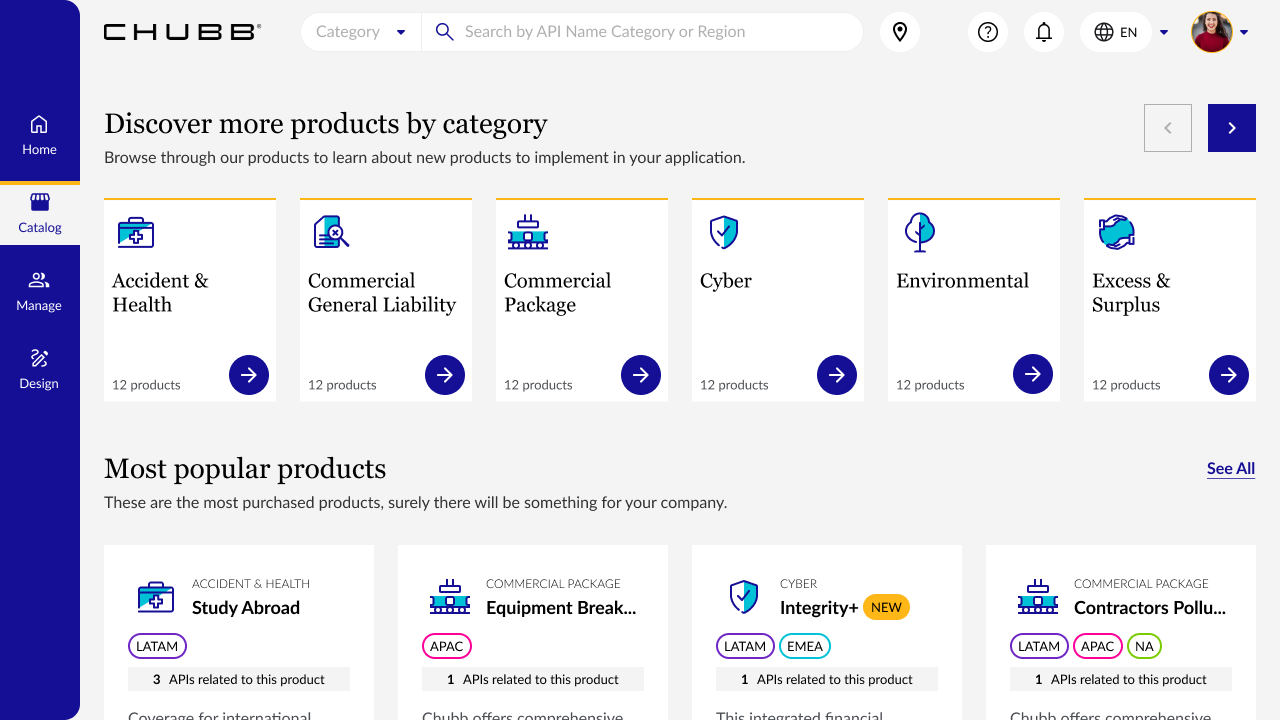
Task: Open notifications bell icon
Action: pos(1044,32)
